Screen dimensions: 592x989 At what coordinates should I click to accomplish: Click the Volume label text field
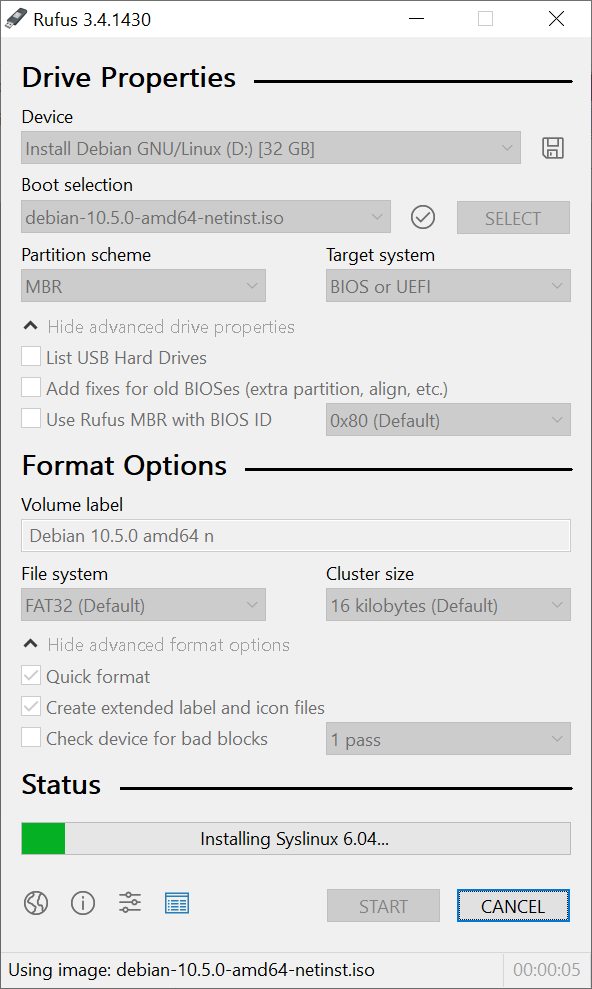[x=296, y=535]
